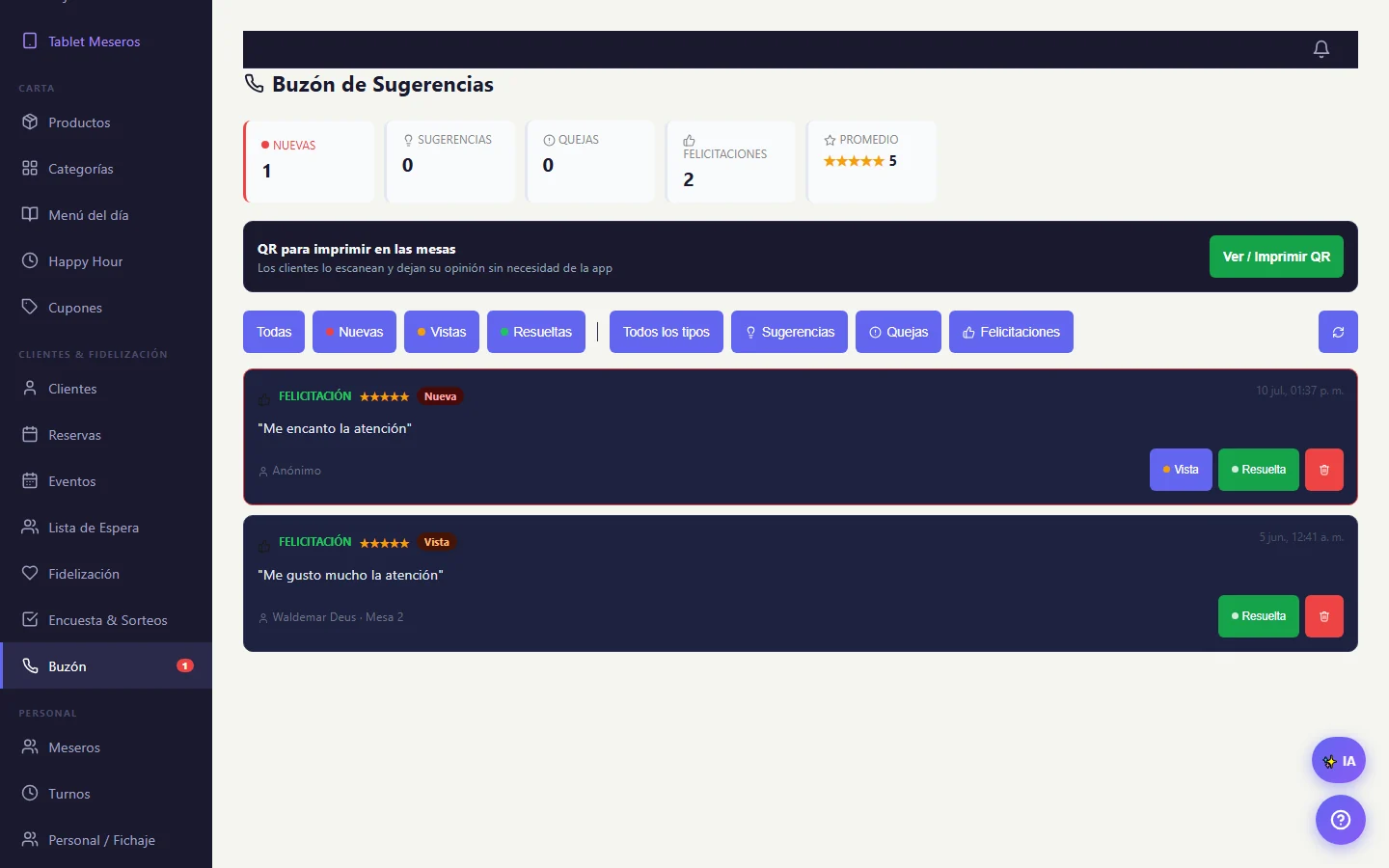This screenshot has width=1389, height=868.
Task: Click the notification bell icon
Action: (x=1321, y=49)
